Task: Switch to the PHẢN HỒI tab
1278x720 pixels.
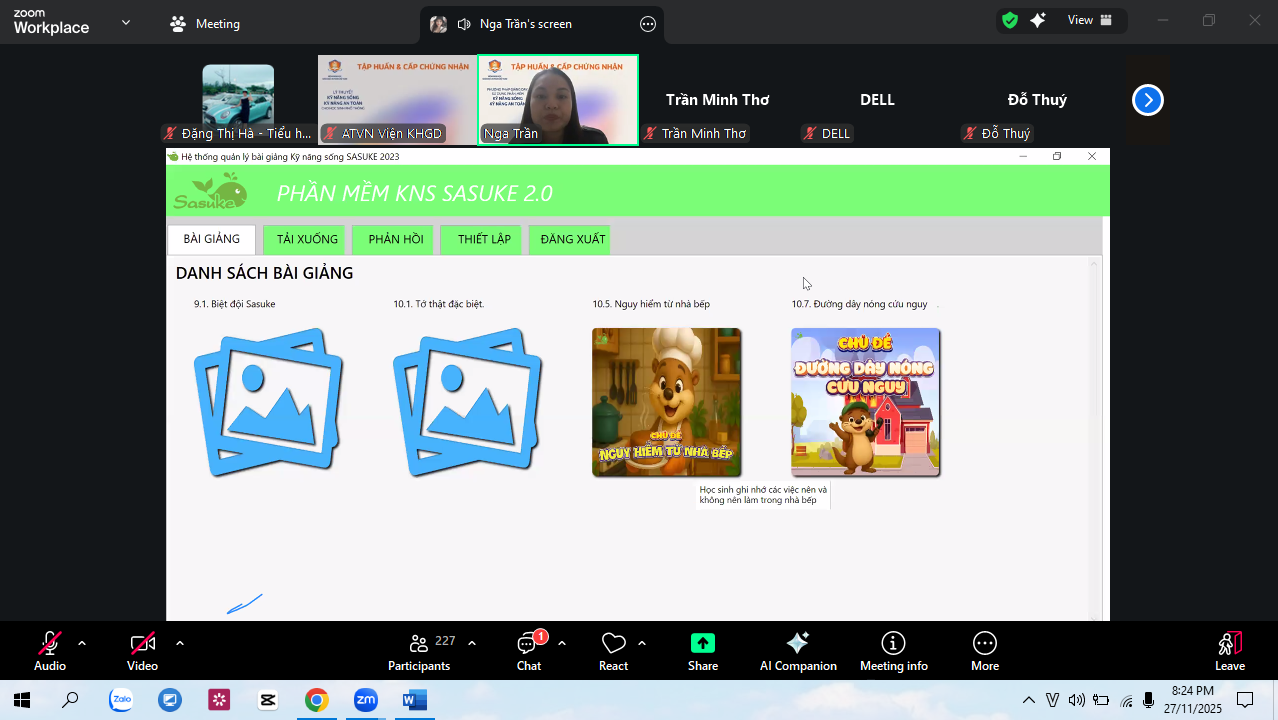Action: click(x=395, y=240)
